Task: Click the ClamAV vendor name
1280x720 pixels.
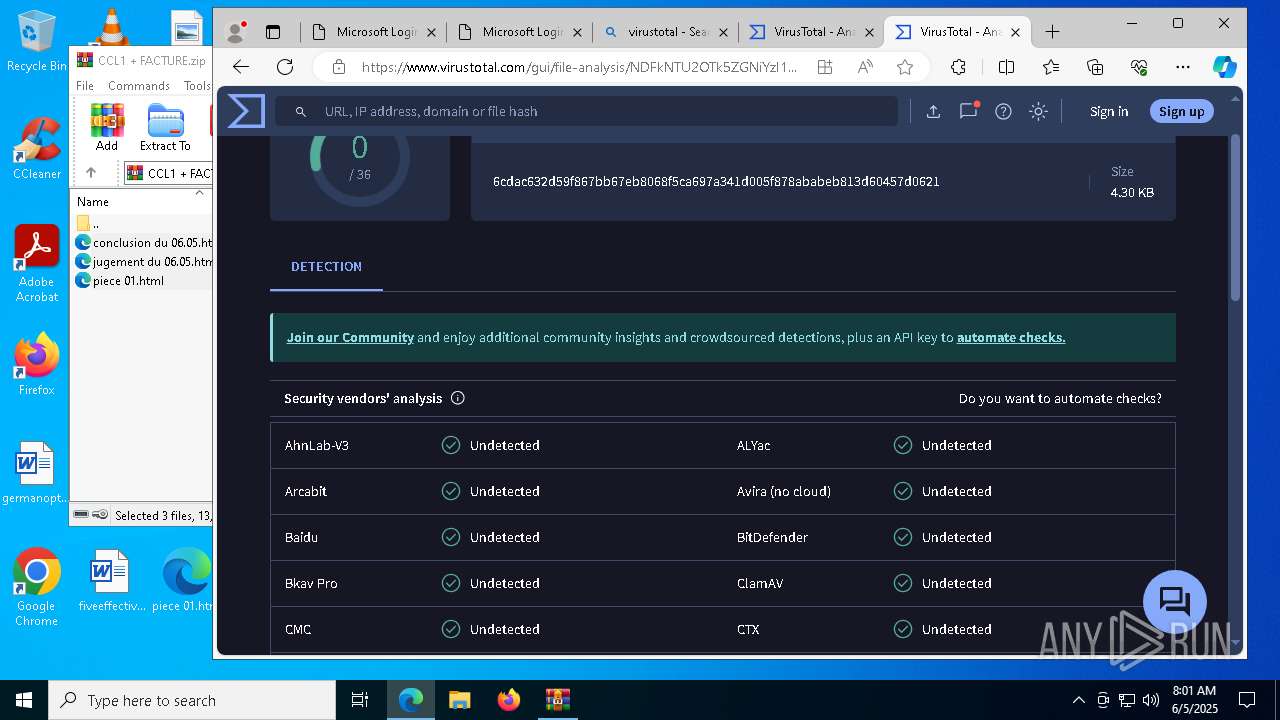Action: pyautogui.click(x=760, y=583)
